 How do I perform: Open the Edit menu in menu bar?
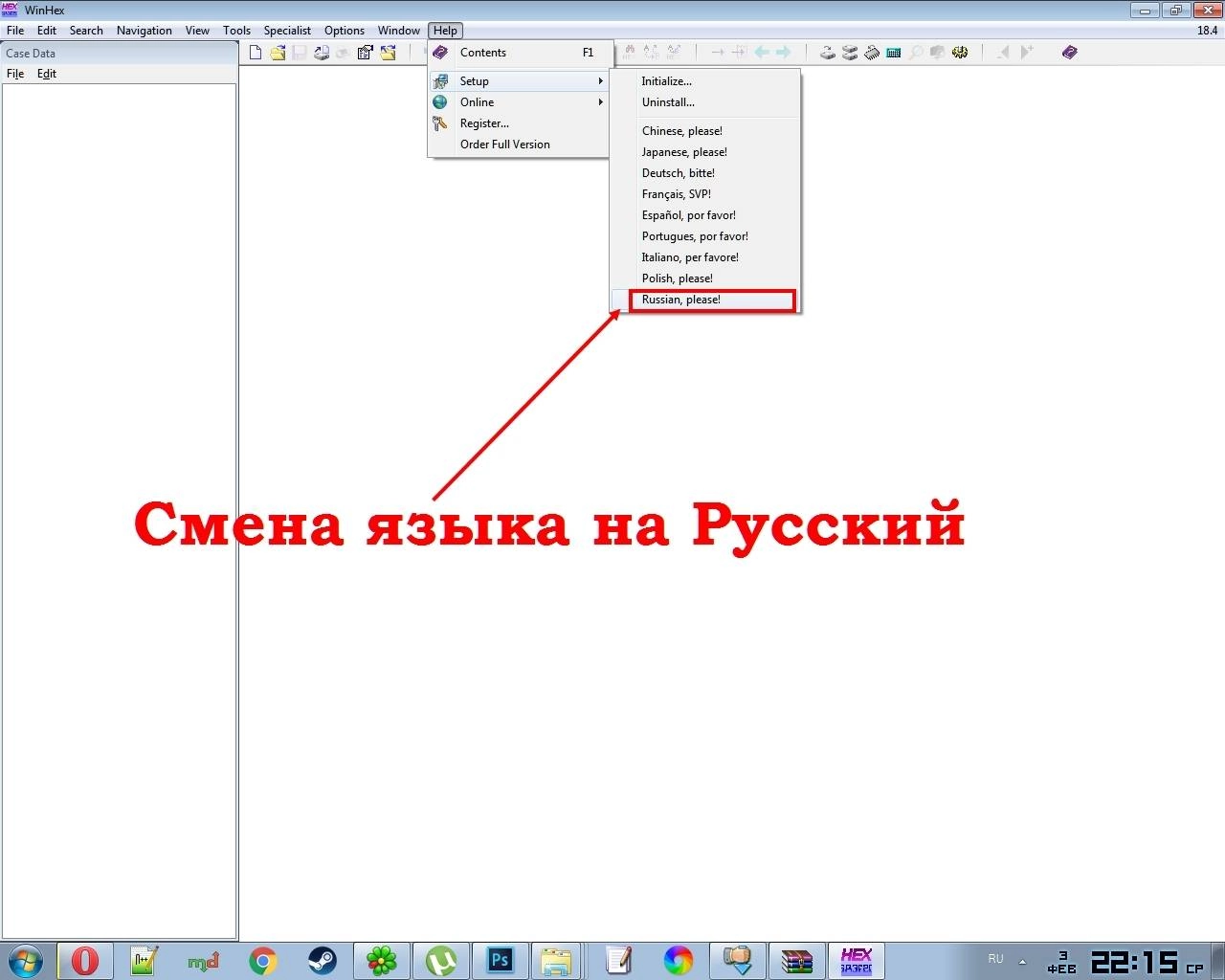click(x=47, y=31)
